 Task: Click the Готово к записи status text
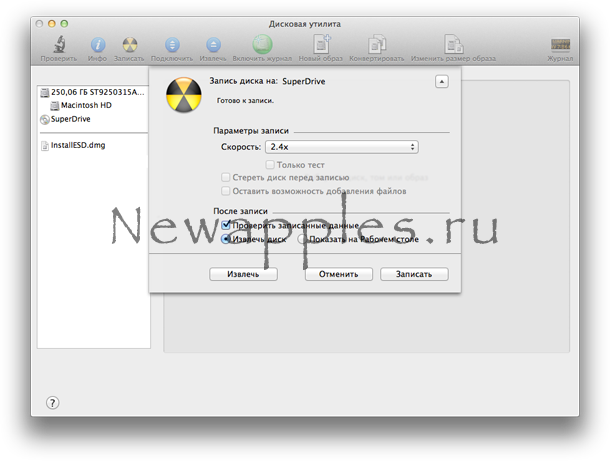click(245, 101)
